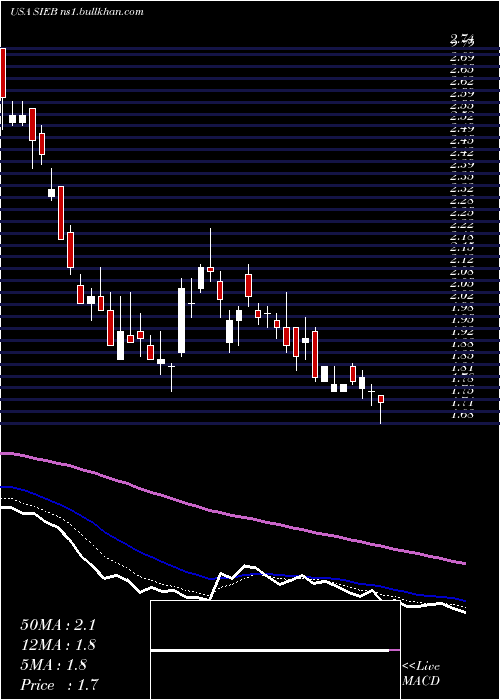500x700 pixels.
Task: Click the last red candle at far right
Action: pyautogui.click(x=381, y=399)
